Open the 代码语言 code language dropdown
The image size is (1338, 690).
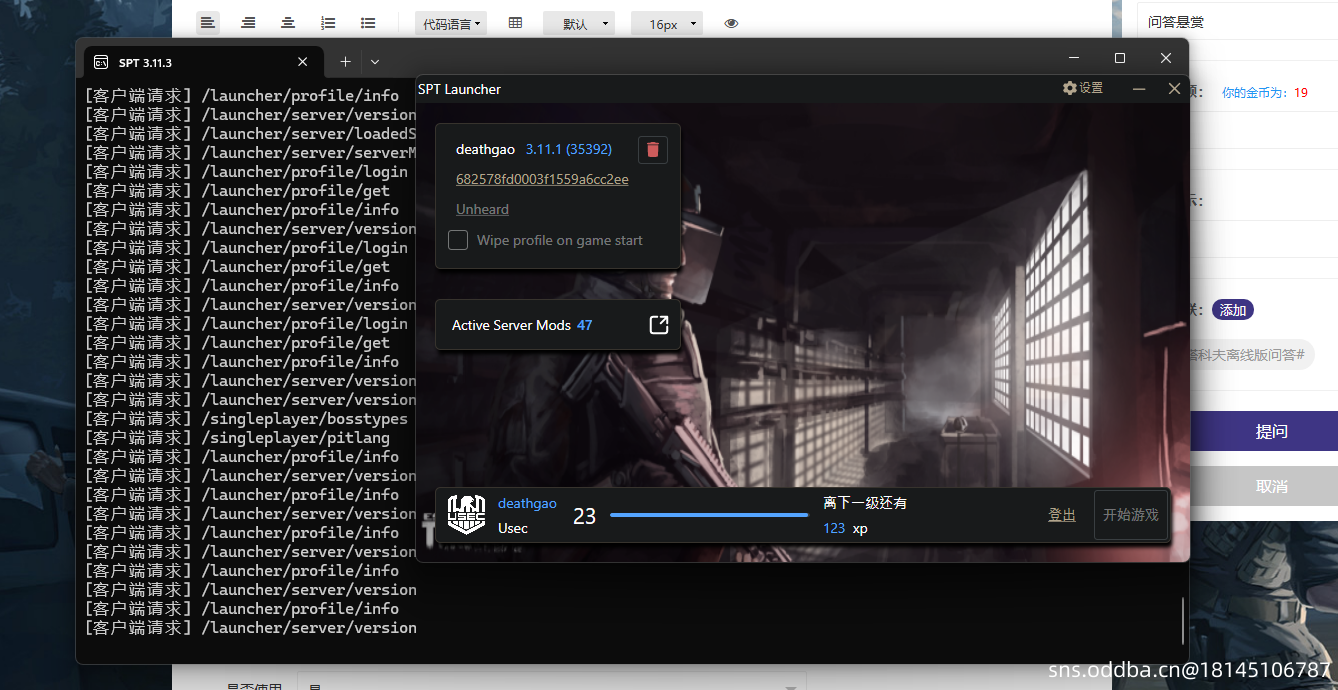pos(451,23)
